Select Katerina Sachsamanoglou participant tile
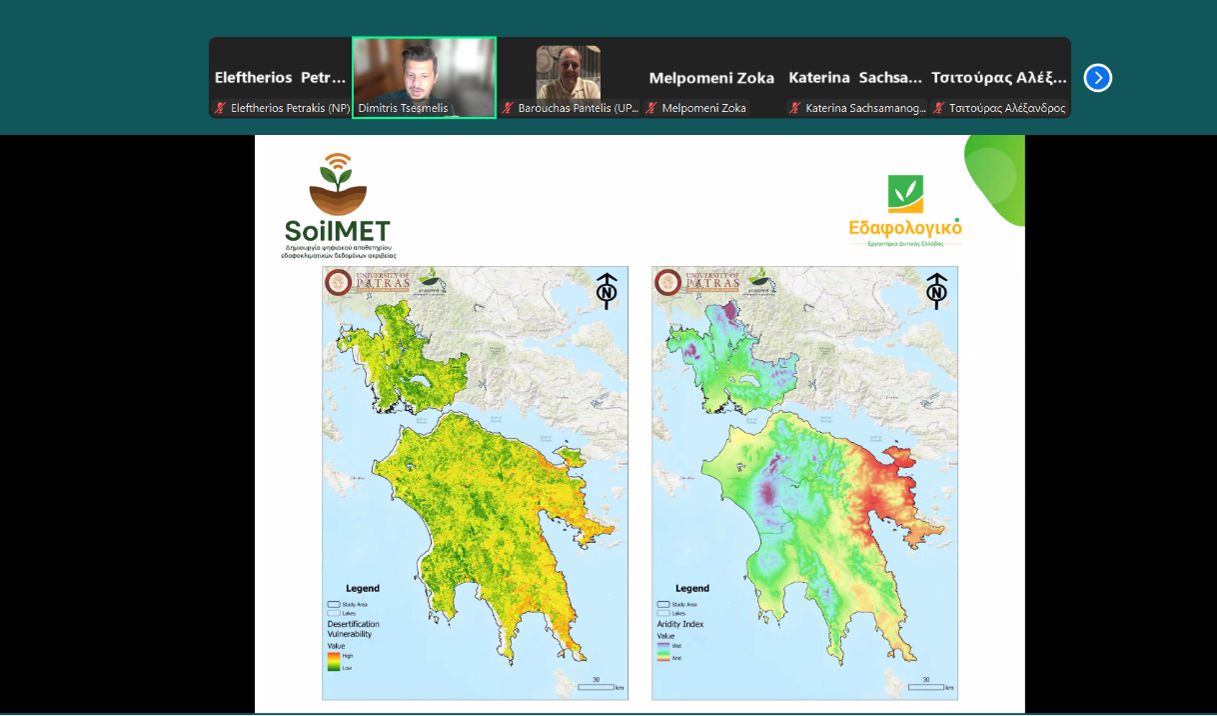Screen dimensions: 1217x716 855,78
